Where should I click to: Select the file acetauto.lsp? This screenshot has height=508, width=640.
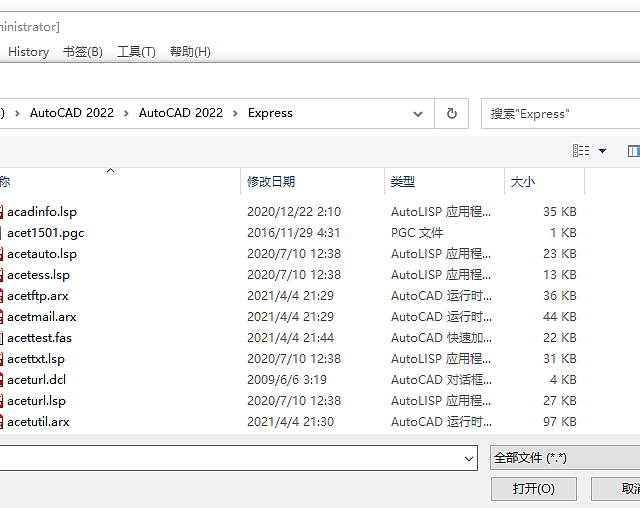pos(42,254)
